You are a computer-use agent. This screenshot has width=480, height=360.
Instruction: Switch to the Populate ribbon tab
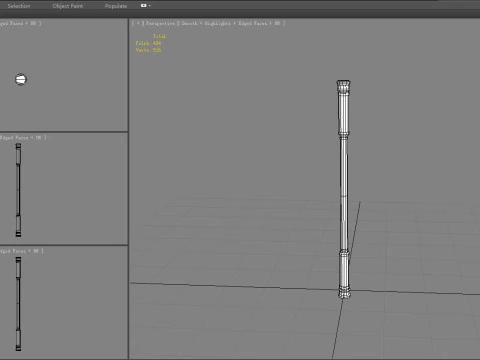116,6
